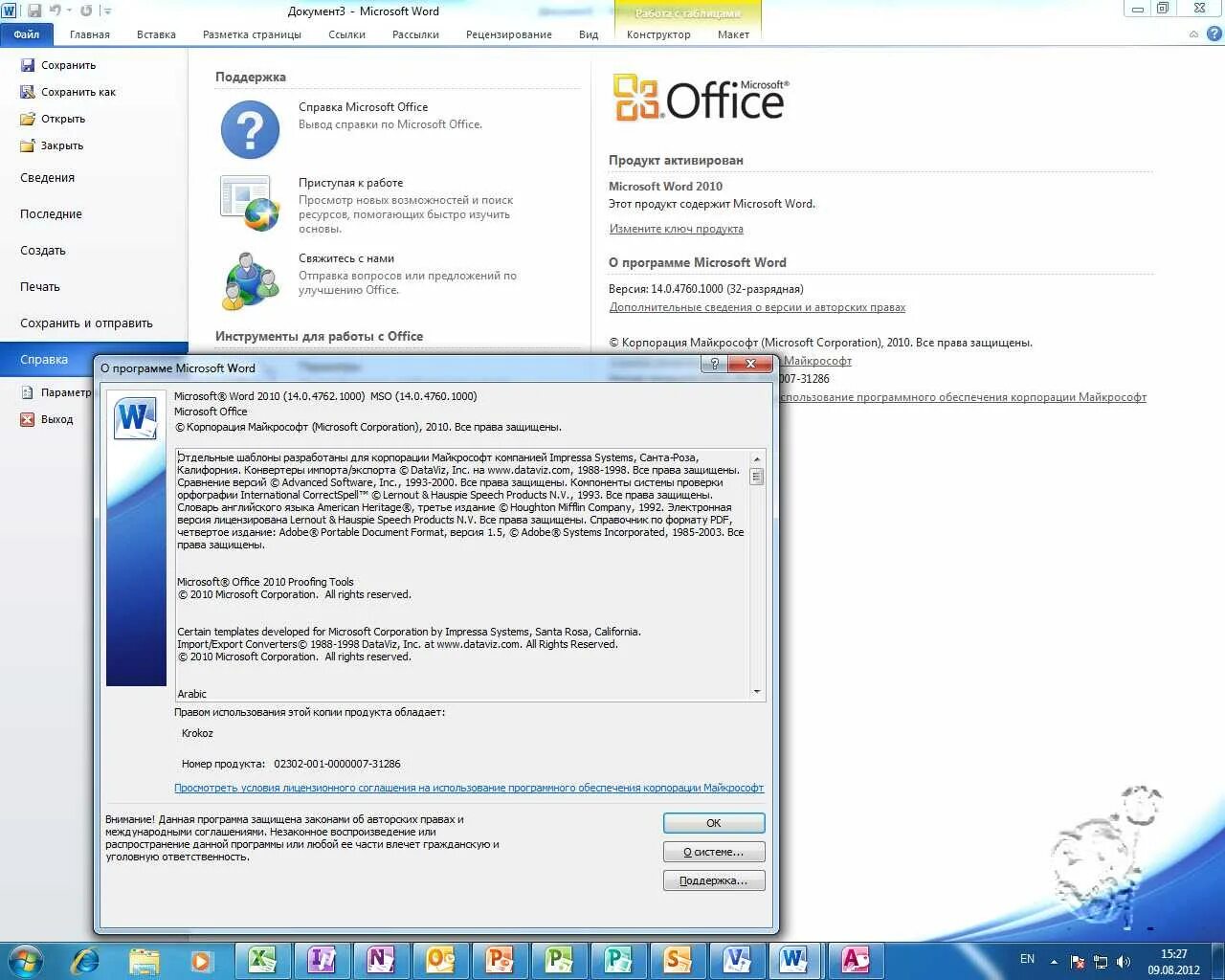Click Save icon in quick access toolbar
Viewport: 1225px width, 980px height.
(x=34, y=11)
